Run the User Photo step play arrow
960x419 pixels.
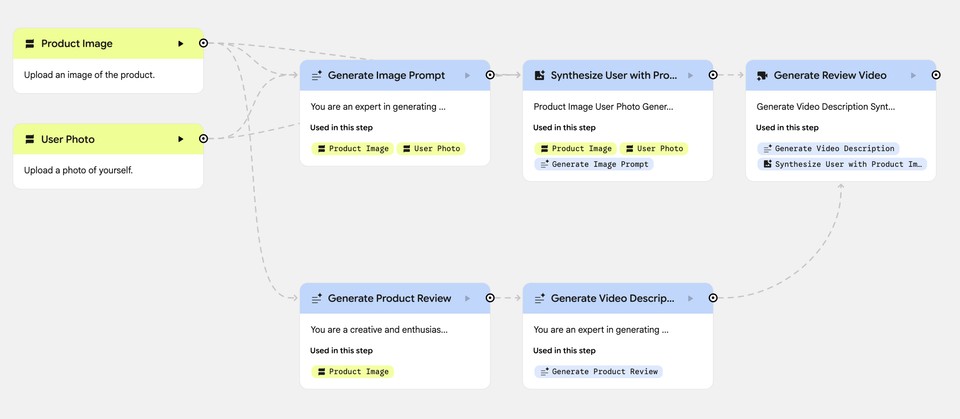pyautogui.click(x=181, y=140)
